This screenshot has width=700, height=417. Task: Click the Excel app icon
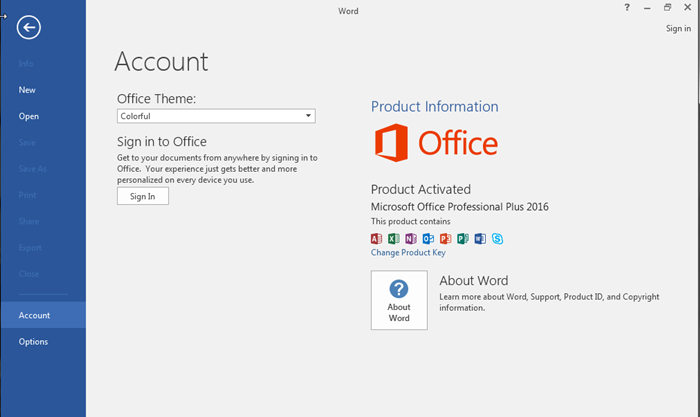click(394, 238)
